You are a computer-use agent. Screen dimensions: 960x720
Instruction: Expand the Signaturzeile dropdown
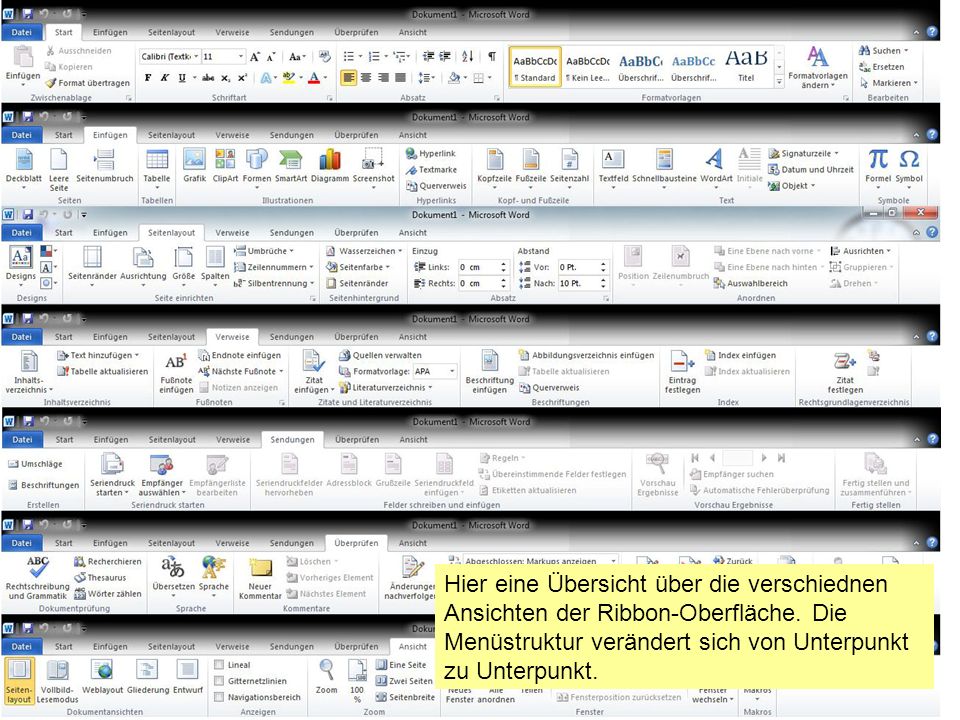click(836, 154)
